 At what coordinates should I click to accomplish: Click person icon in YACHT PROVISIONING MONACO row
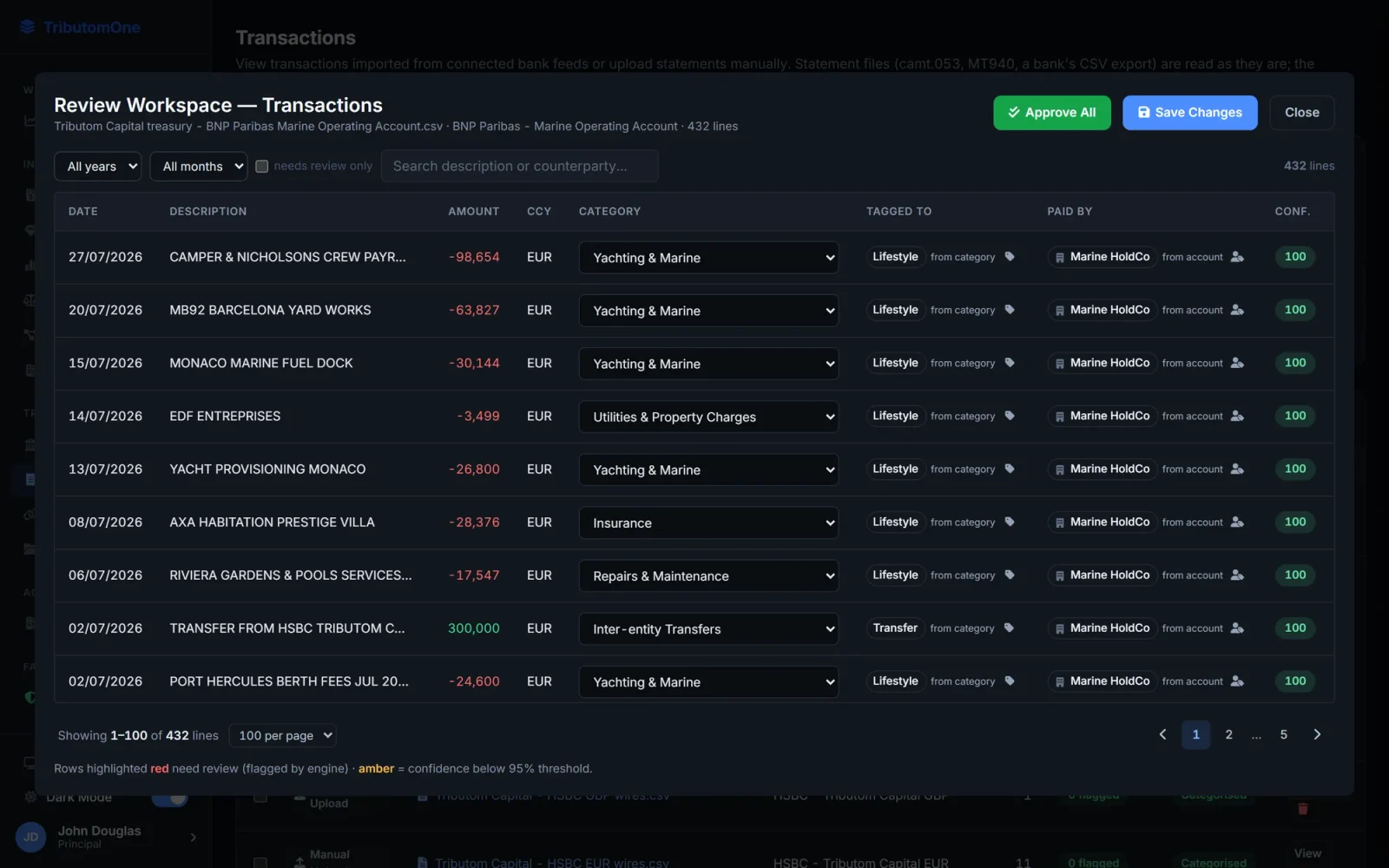1237,469
